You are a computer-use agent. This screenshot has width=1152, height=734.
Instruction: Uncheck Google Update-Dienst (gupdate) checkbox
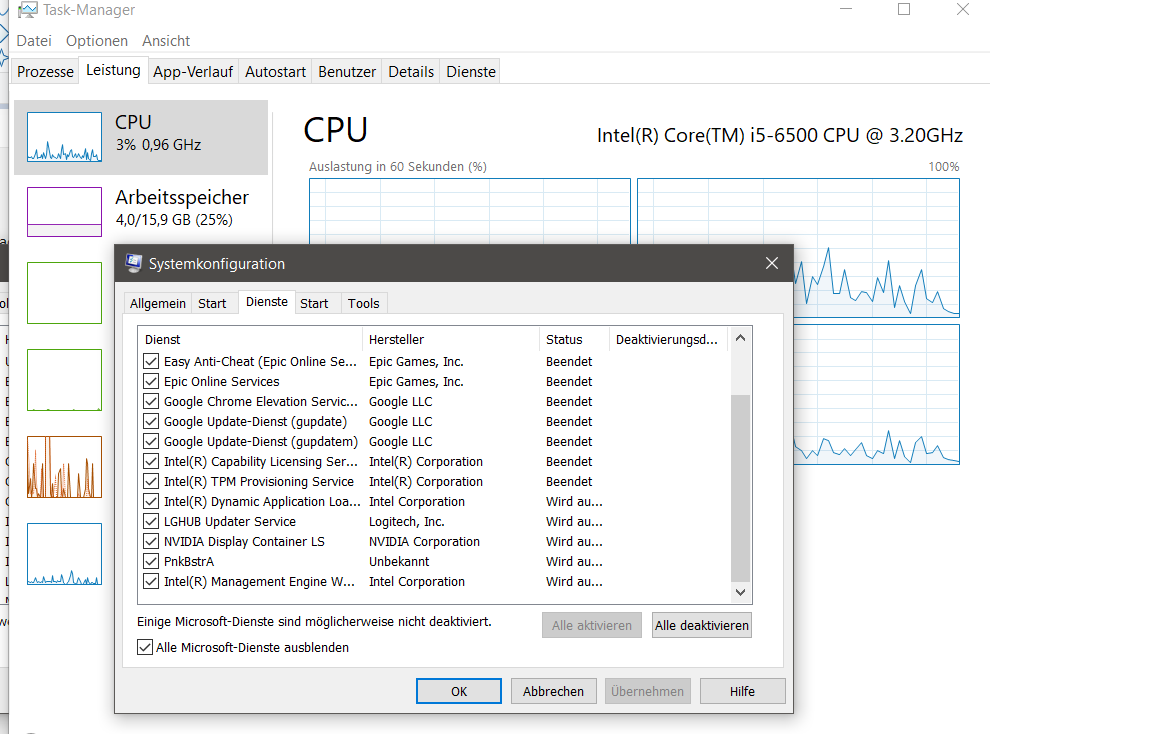pyautogui.click(x=151, y=421)
